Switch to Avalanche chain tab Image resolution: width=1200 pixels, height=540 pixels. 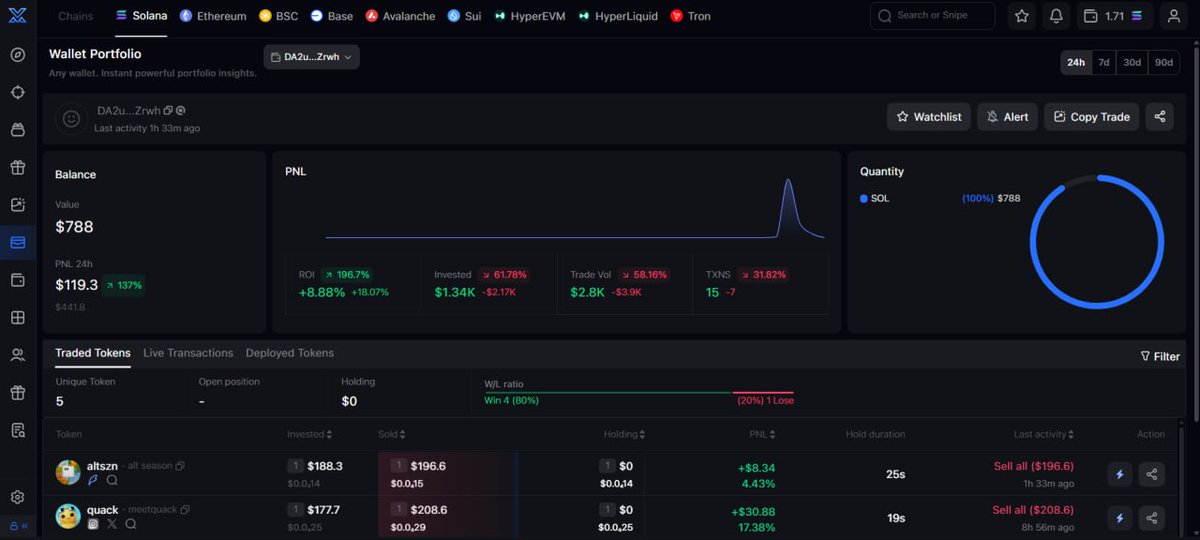tap(400, 16)
